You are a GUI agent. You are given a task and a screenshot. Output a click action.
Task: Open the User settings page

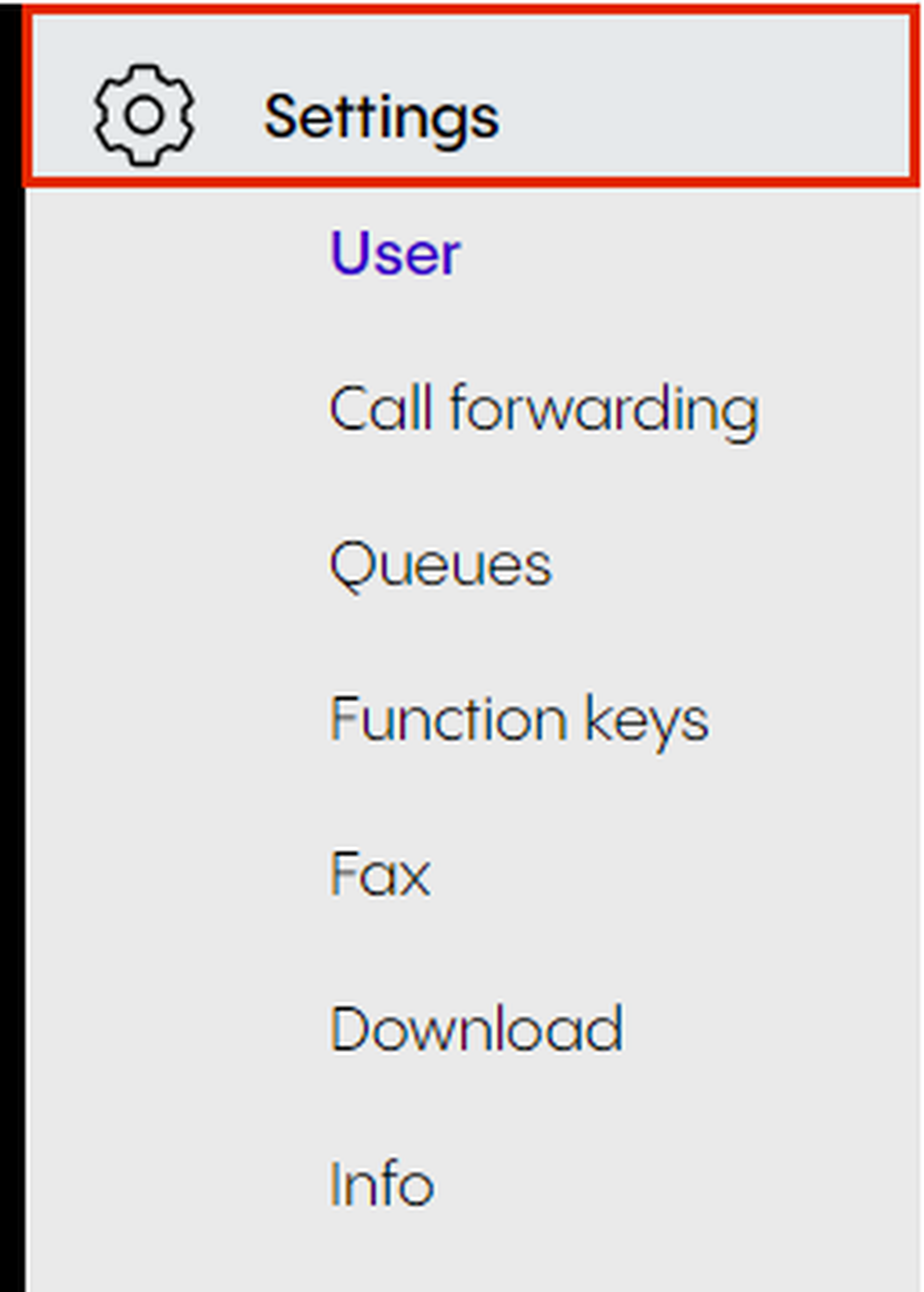pyautogui.click(x=395, y=254)
